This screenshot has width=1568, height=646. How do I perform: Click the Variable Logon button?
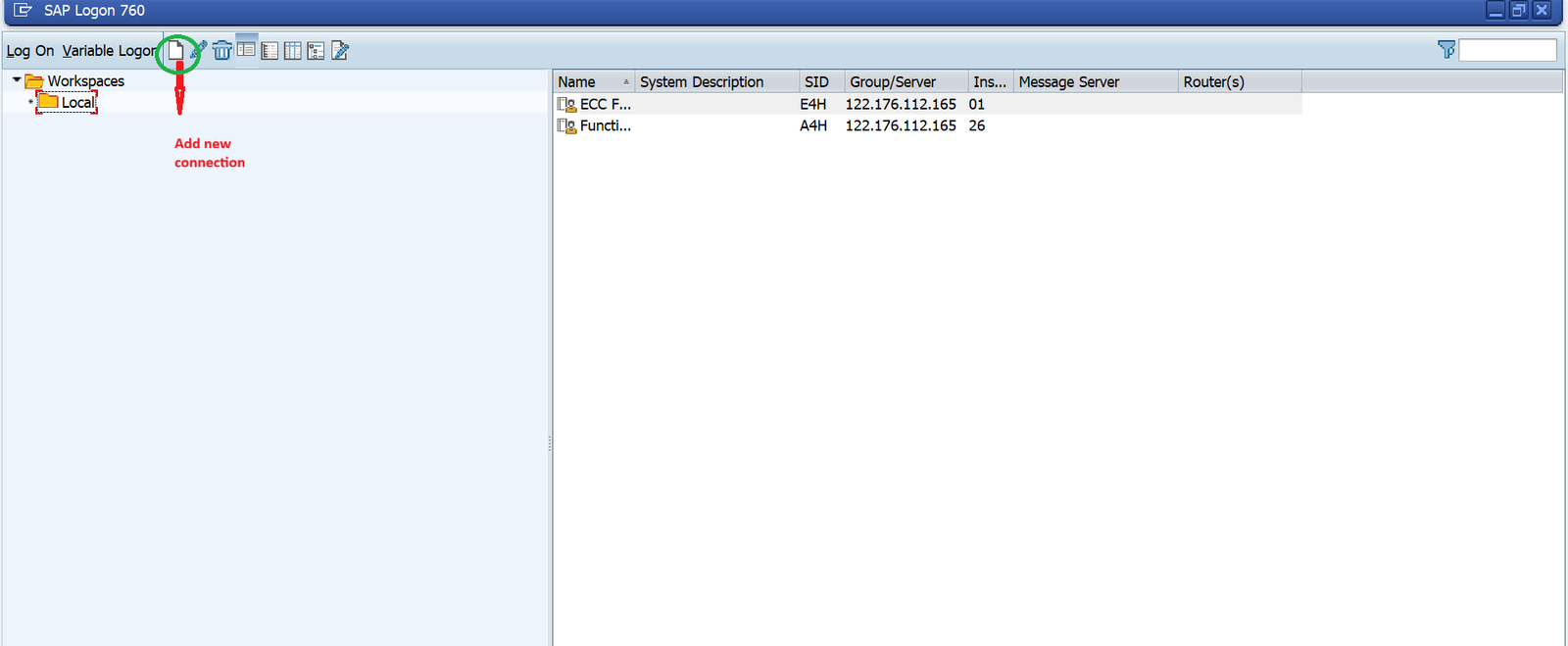click(x=109, y=51)
